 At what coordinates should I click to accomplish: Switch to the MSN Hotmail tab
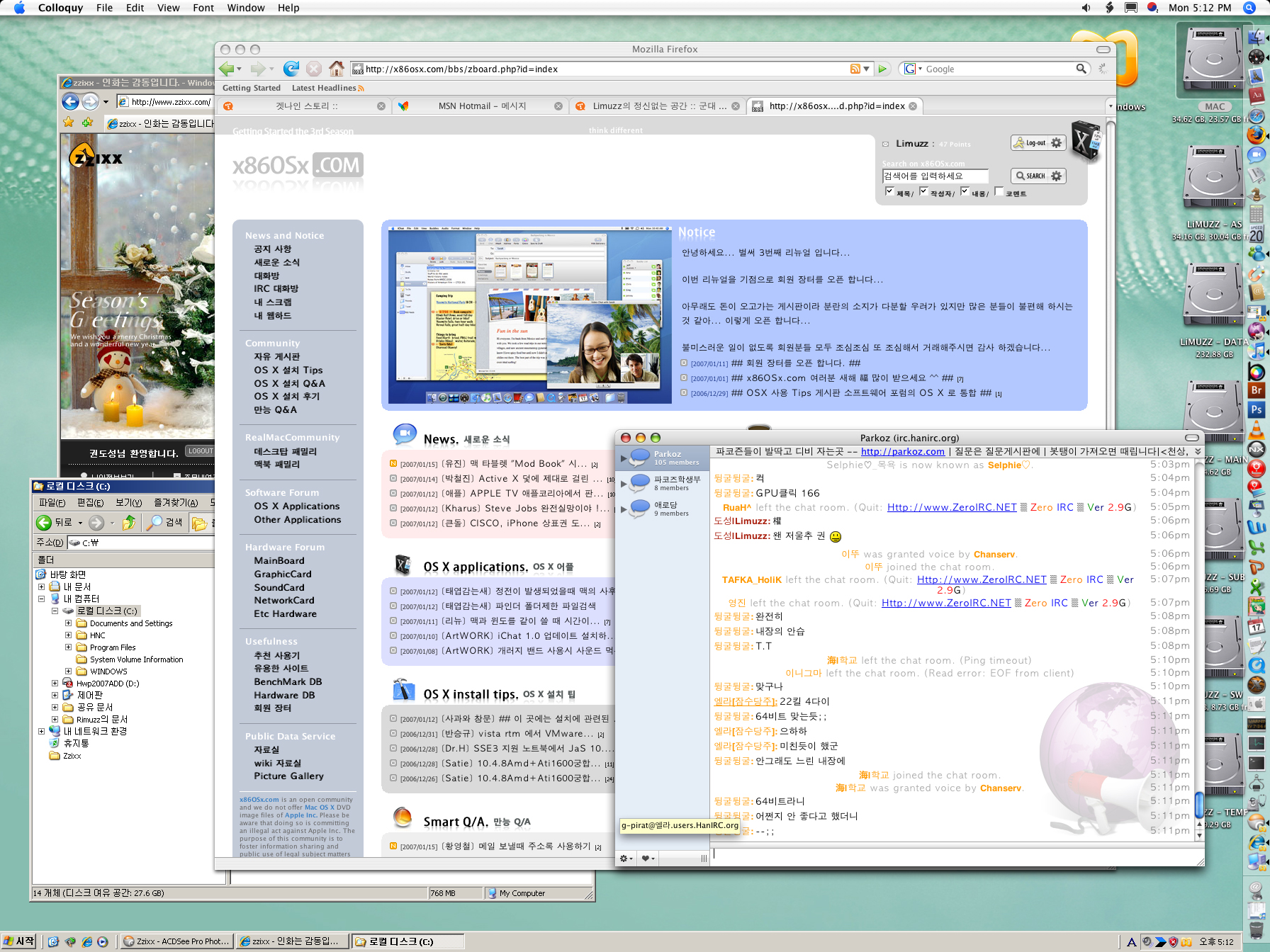[482, 106]
